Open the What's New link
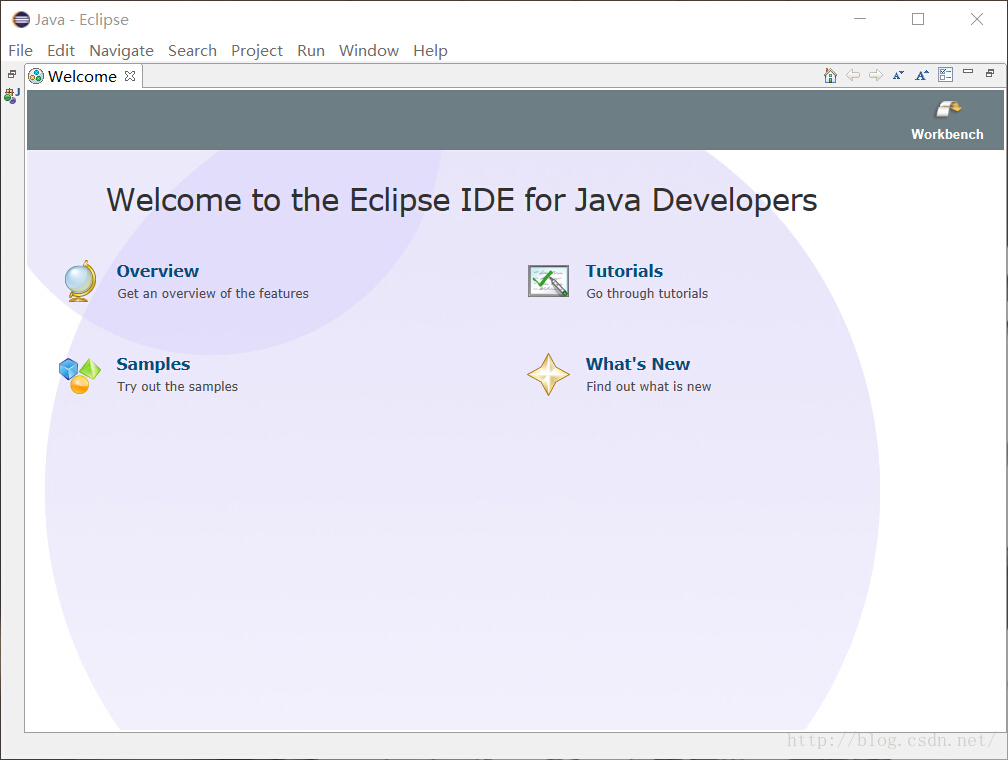 tap(638, 364)
